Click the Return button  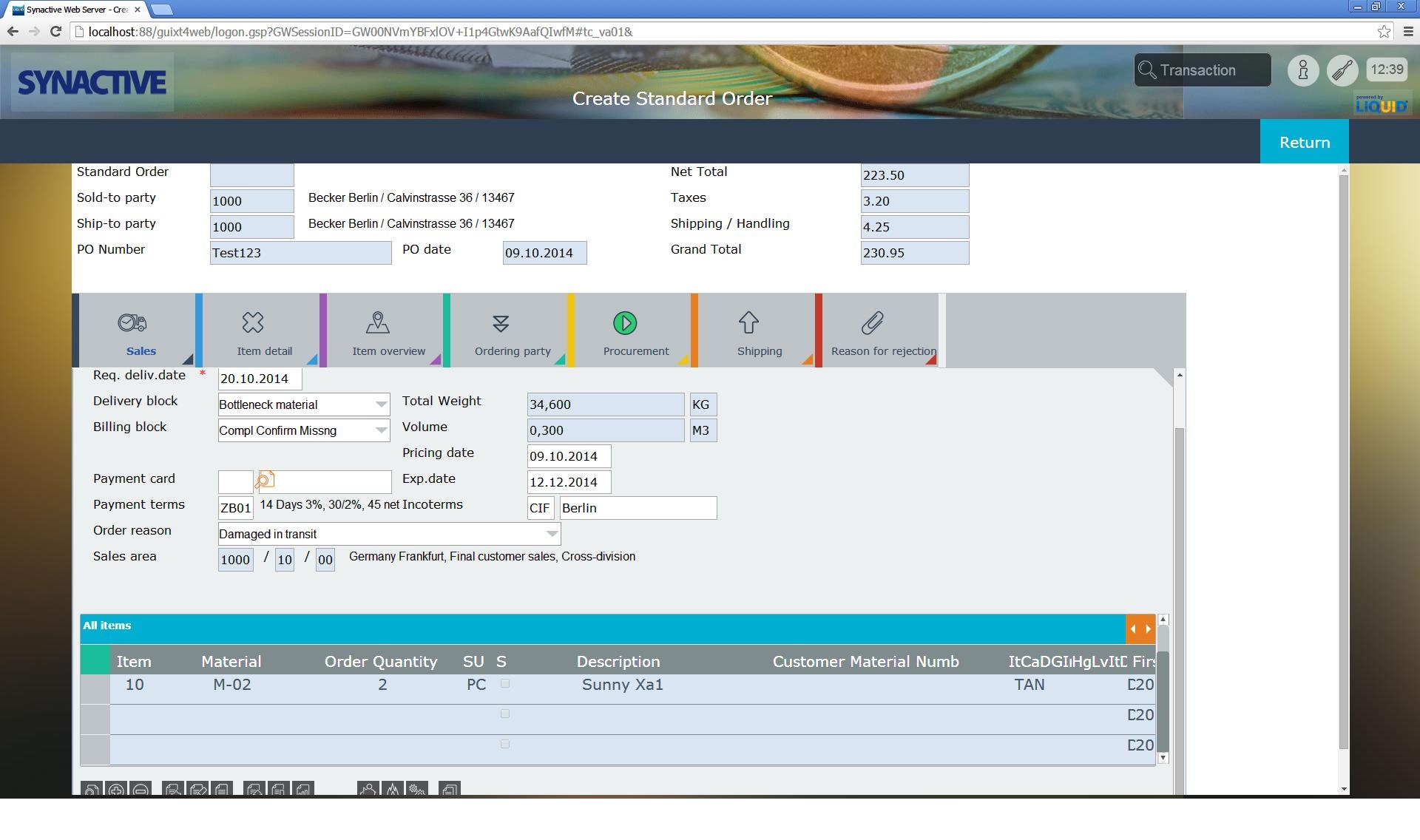[1304, 141]
